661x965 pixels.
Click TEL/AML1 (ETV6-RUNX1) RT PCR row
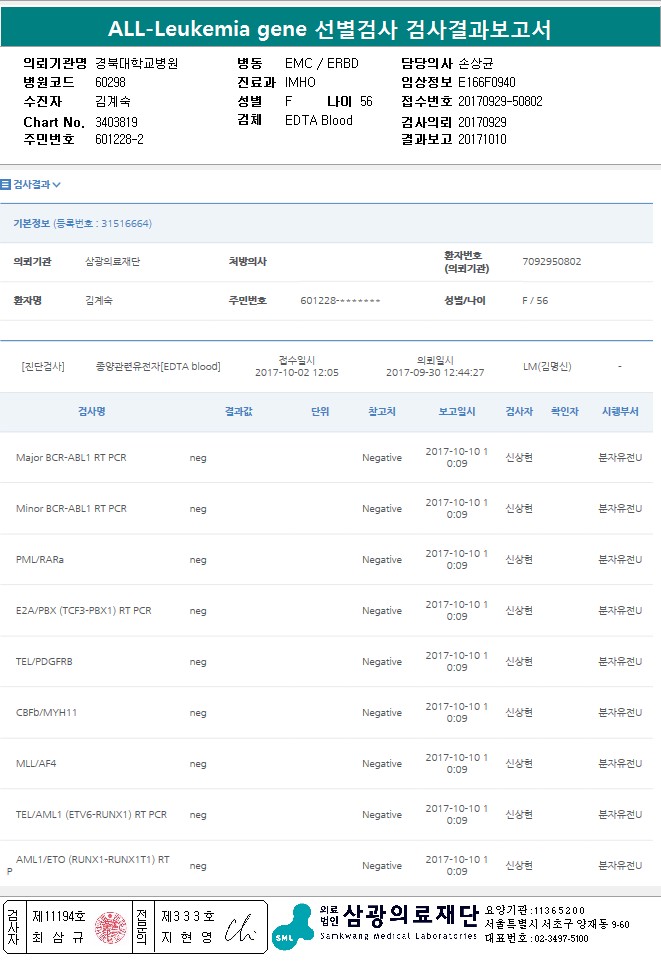[91, 815]
